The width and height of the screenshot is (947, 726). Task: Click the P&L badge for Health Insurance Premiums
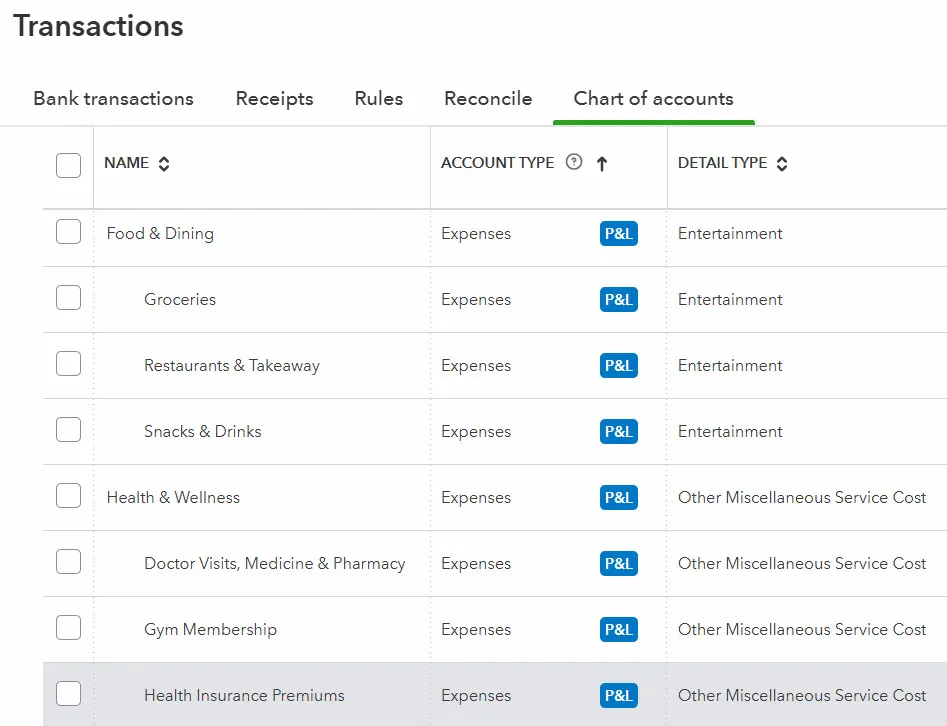click(x=619, y=696)
